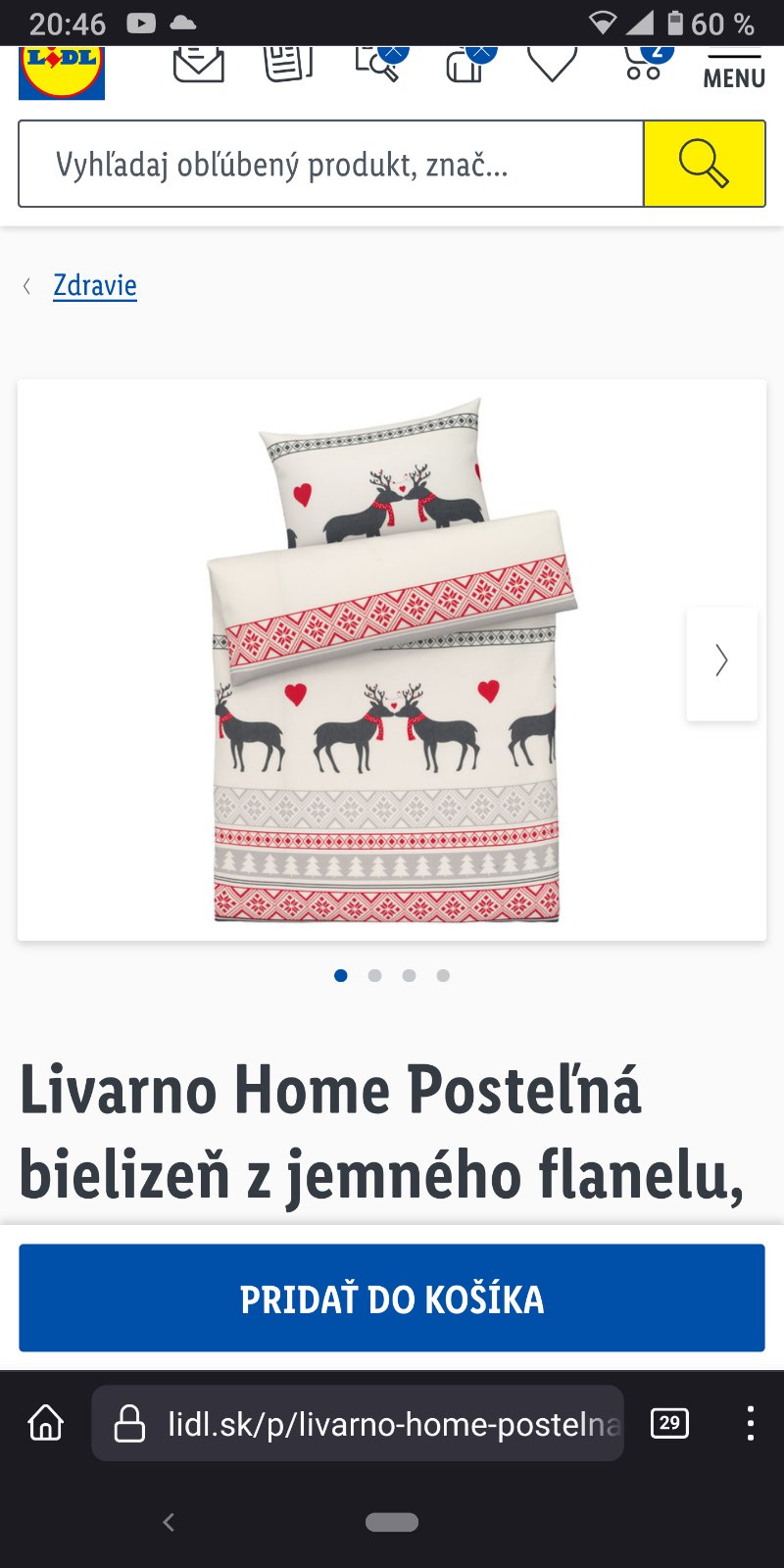Open the browser three-dot menu
This screenshot has height=1568, width=784.
(751, 1423)
